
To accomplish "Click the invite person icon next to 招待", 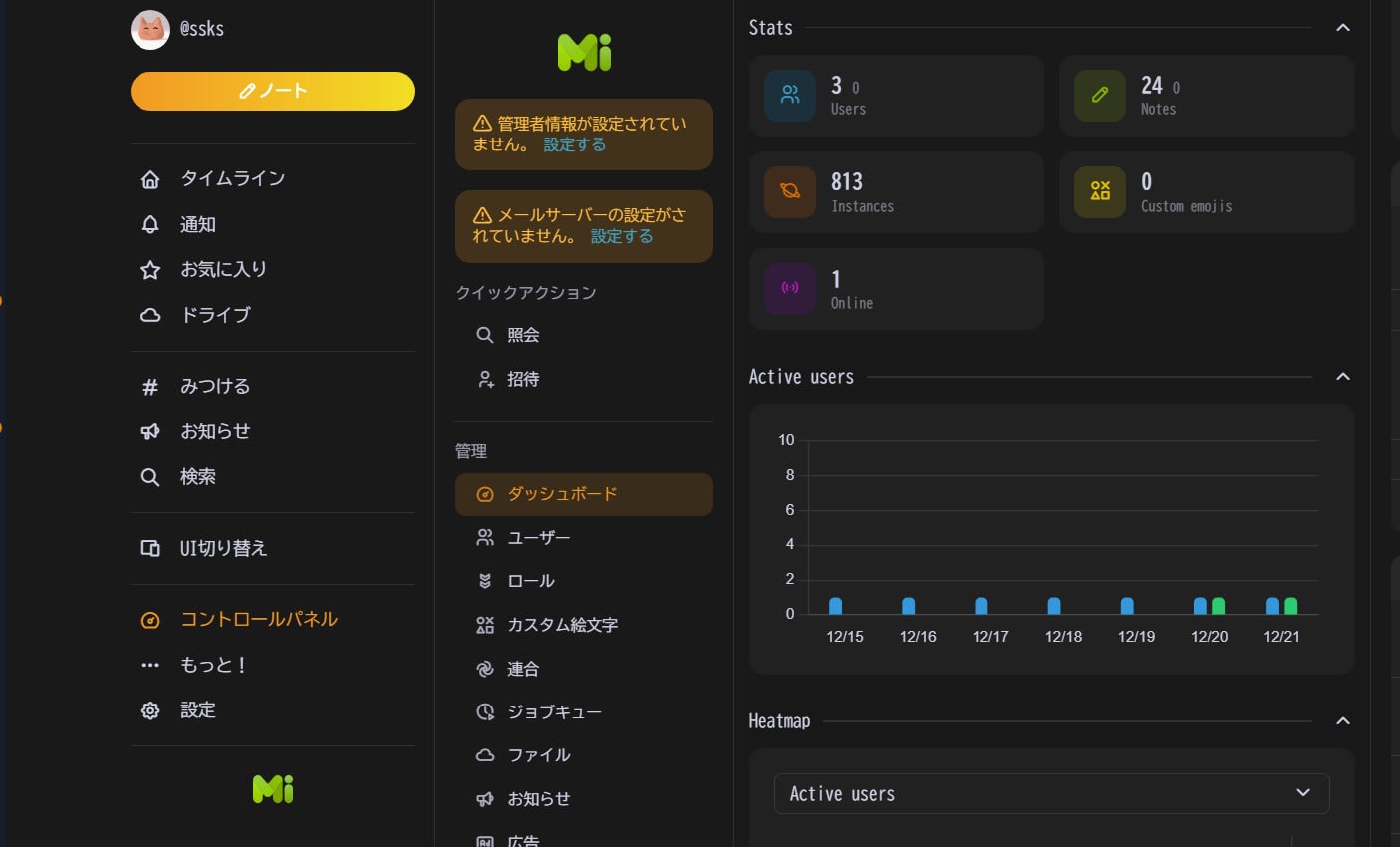I will click(x=485, y=379).
